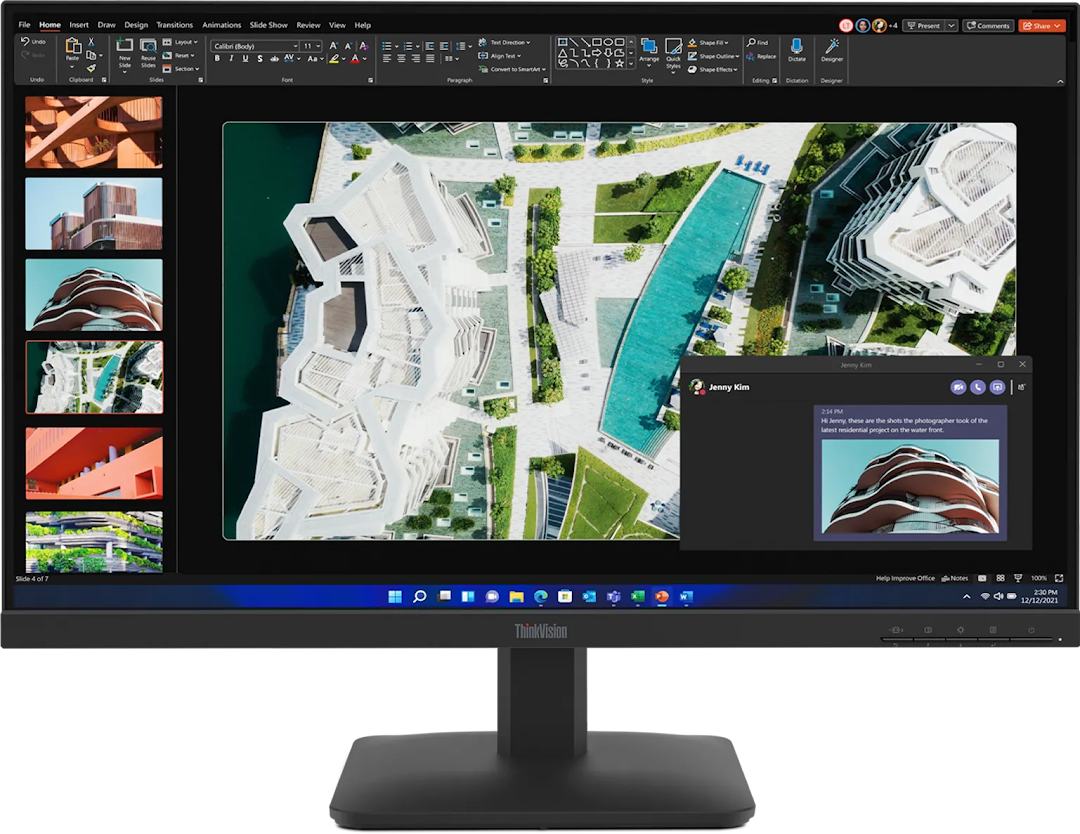Select the green vertical garden slide thumbnail

tap(93, 541)
